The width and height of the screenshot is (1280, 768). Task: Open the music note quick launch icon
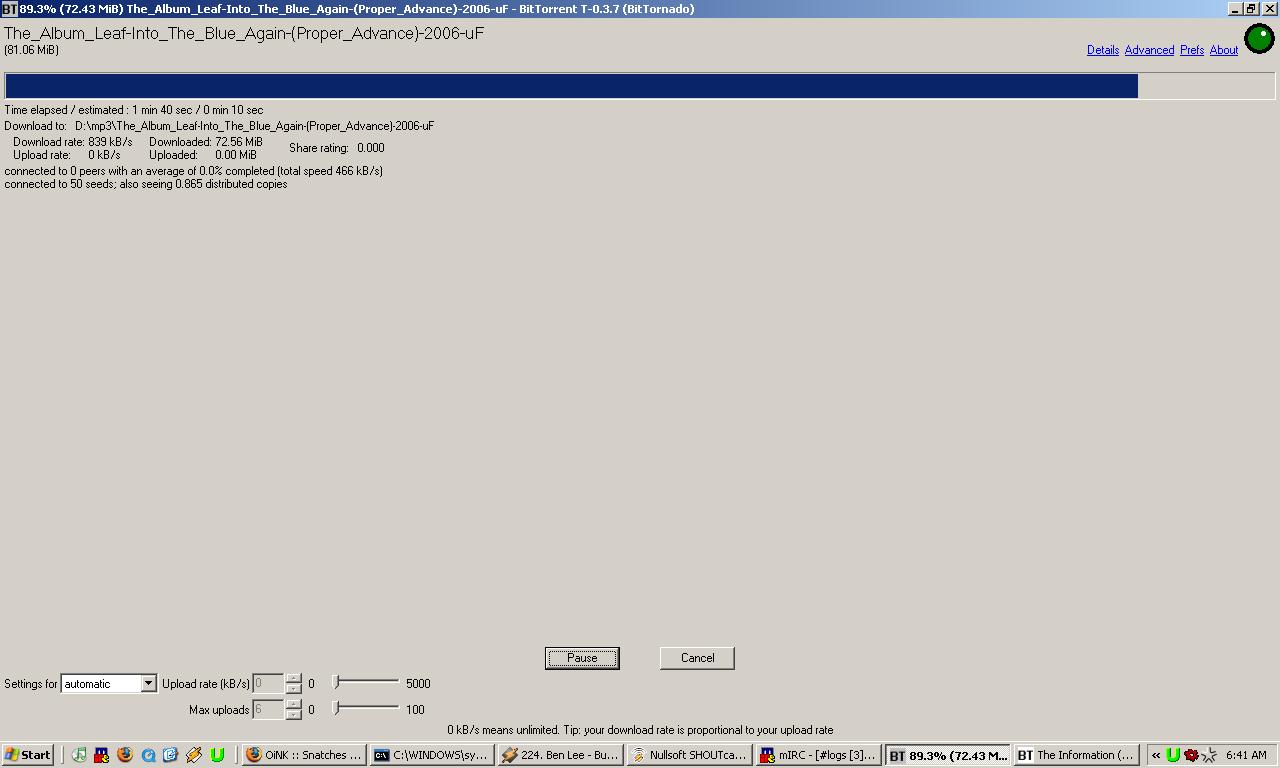[x=79, y=755]
